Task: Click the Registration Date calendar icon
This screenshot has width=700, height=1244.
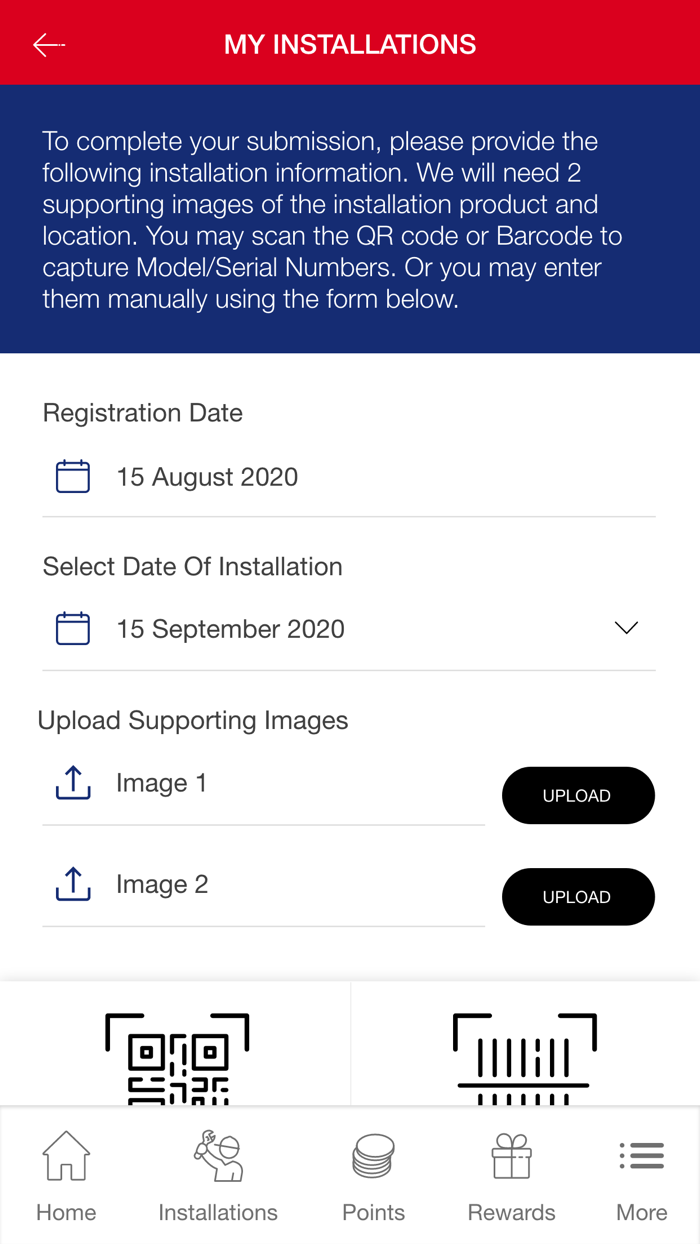Action: tap(72, 477)
